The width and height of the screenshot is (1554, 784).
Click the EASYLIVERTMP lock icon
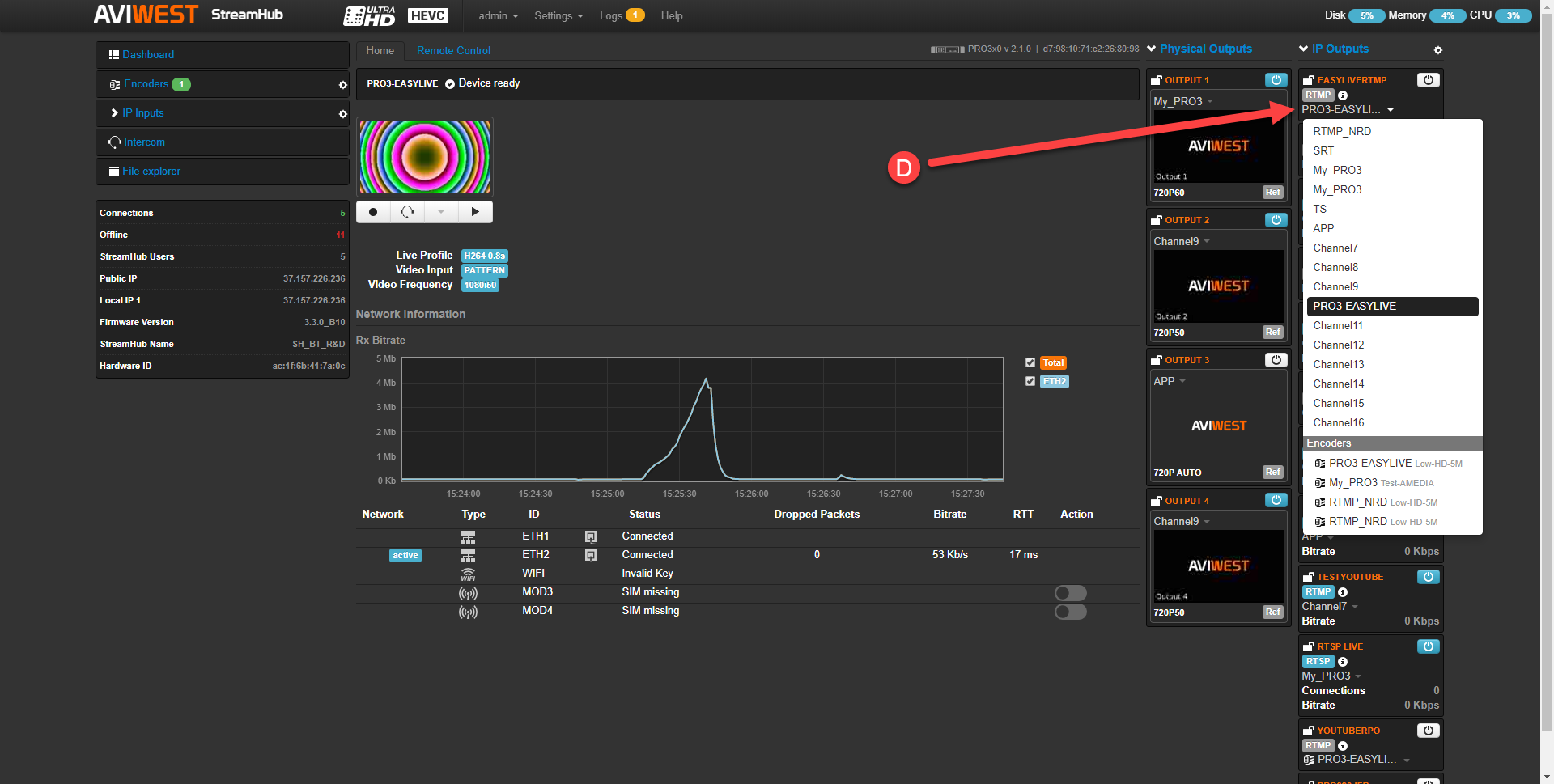1308,80
